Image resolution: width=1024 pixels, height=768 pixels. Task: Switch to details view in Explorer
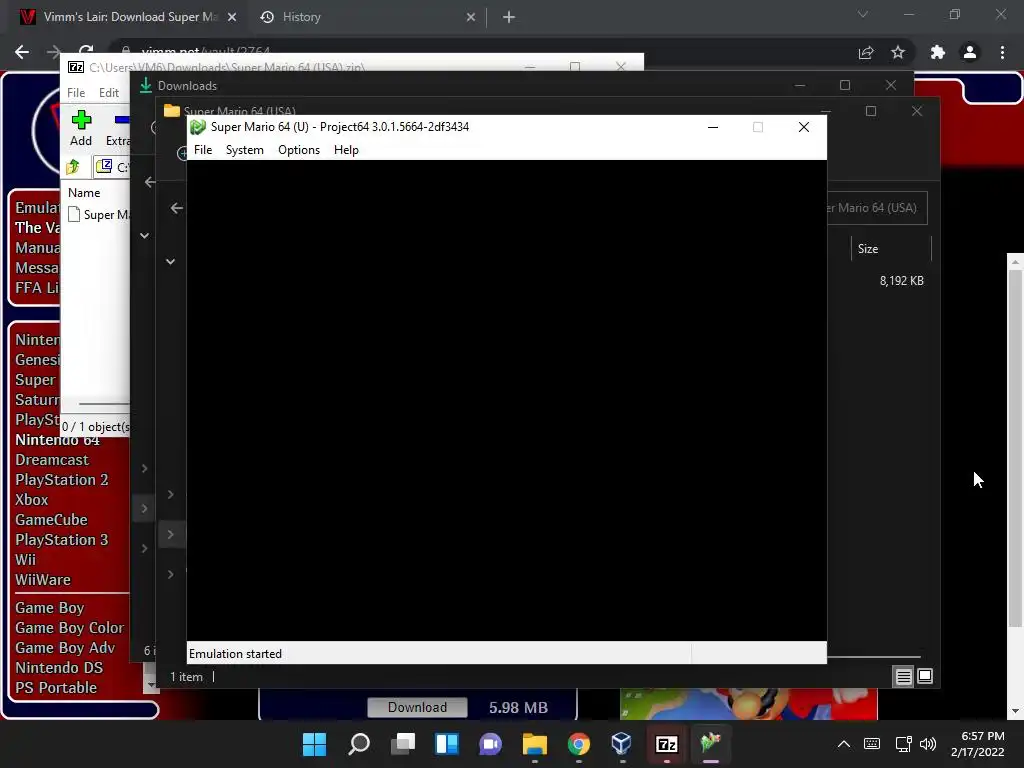coord(903,677)
